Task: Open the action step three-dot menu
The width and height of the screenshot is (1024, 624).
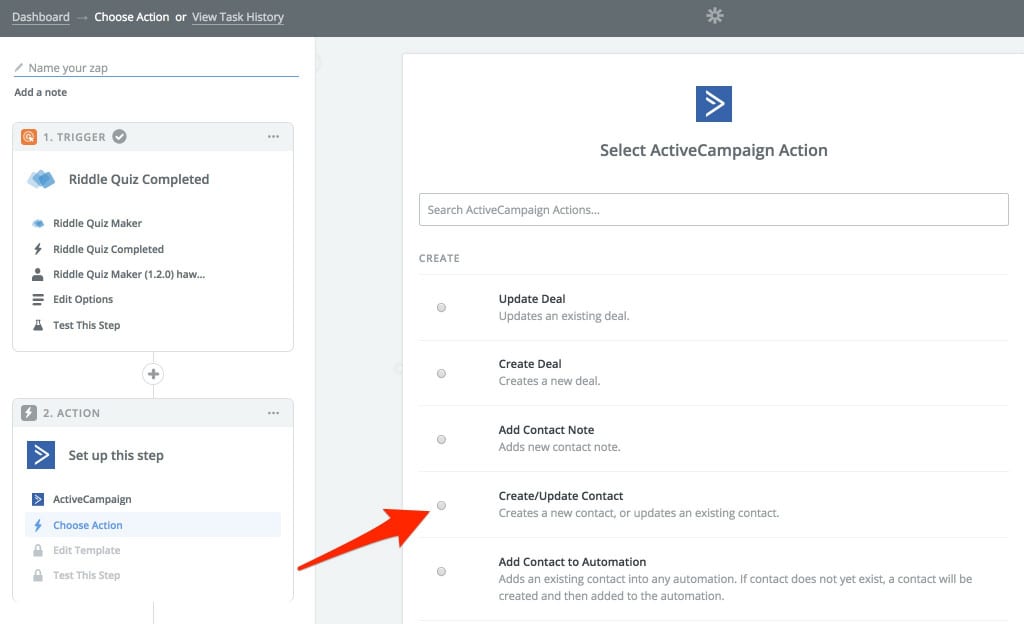Action: click(x=273, y=413)
